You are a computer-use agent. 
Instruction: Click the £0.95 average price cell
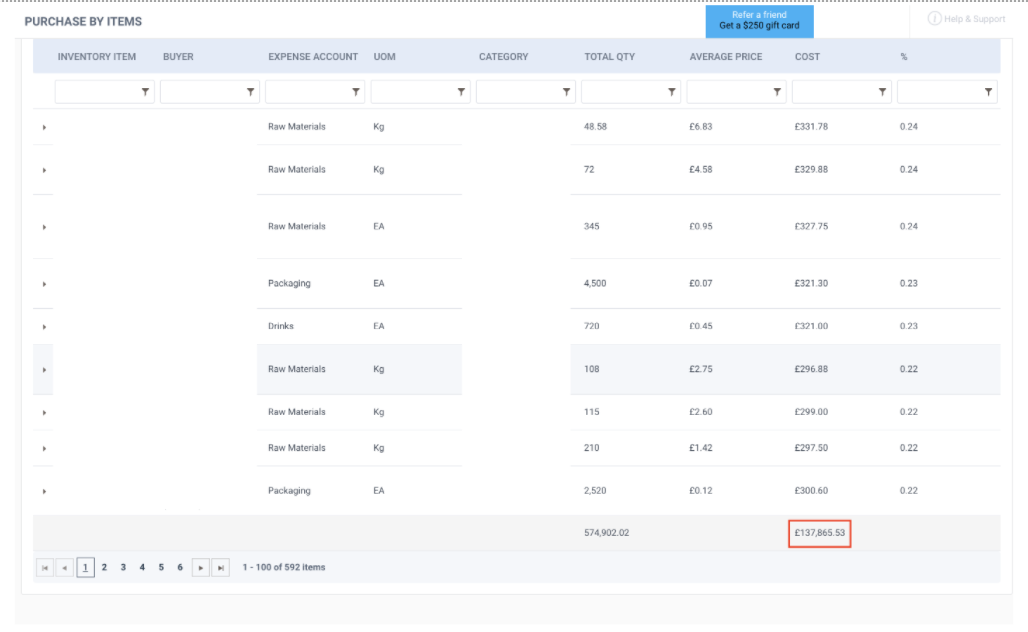click(700, 227)
